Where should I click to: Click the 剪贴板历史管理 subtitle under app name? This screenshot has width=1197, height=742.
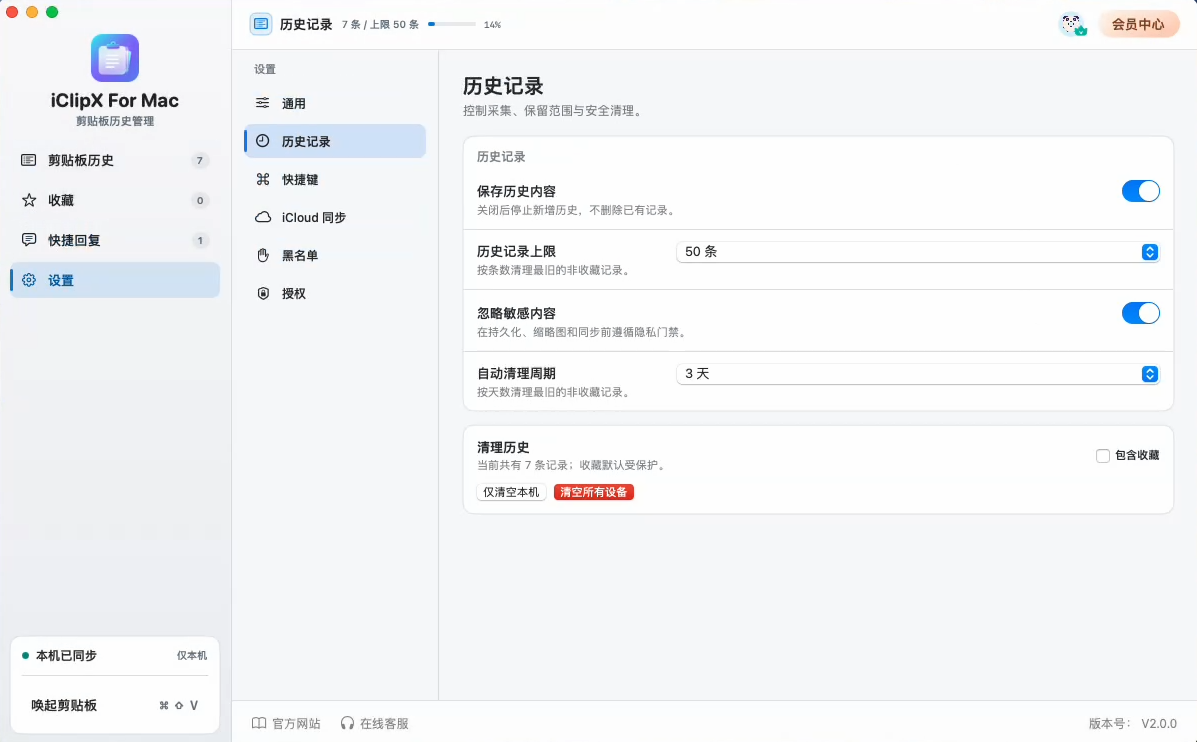pyautogui.click(x=115, y=121)
